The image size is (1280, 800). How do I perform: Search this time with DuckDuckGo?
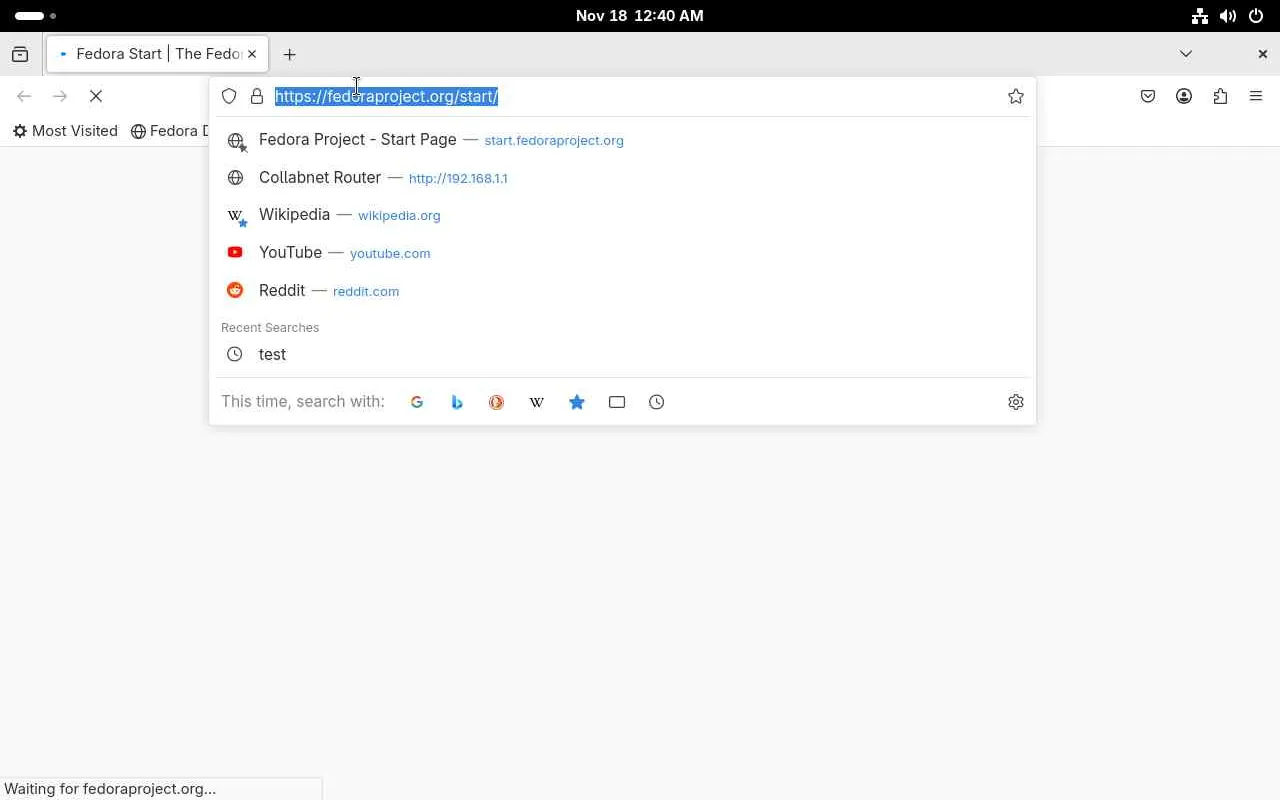tap(497, 402)
